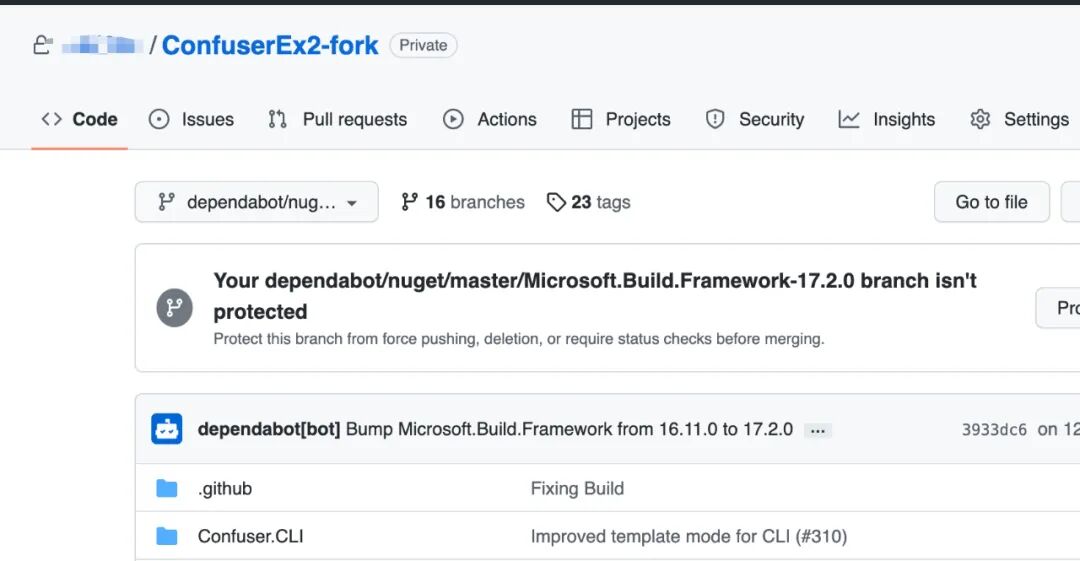Screen dimensions: 1080x561
Task: Open the Confuser.CLI folder
Action: 251,536
